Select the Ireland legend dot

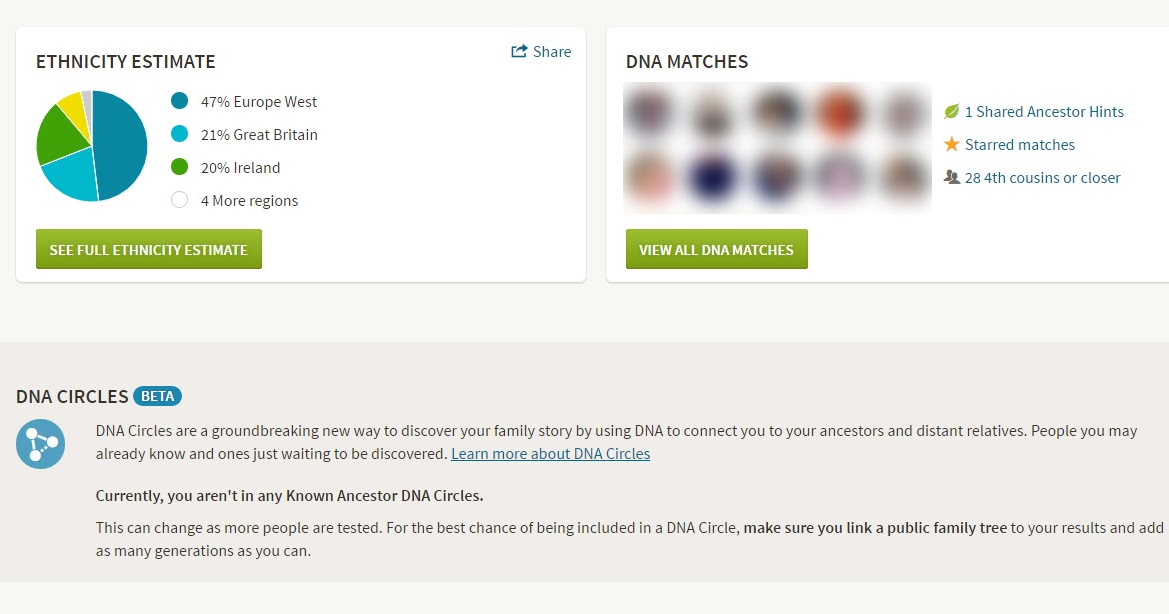point(179,167)
